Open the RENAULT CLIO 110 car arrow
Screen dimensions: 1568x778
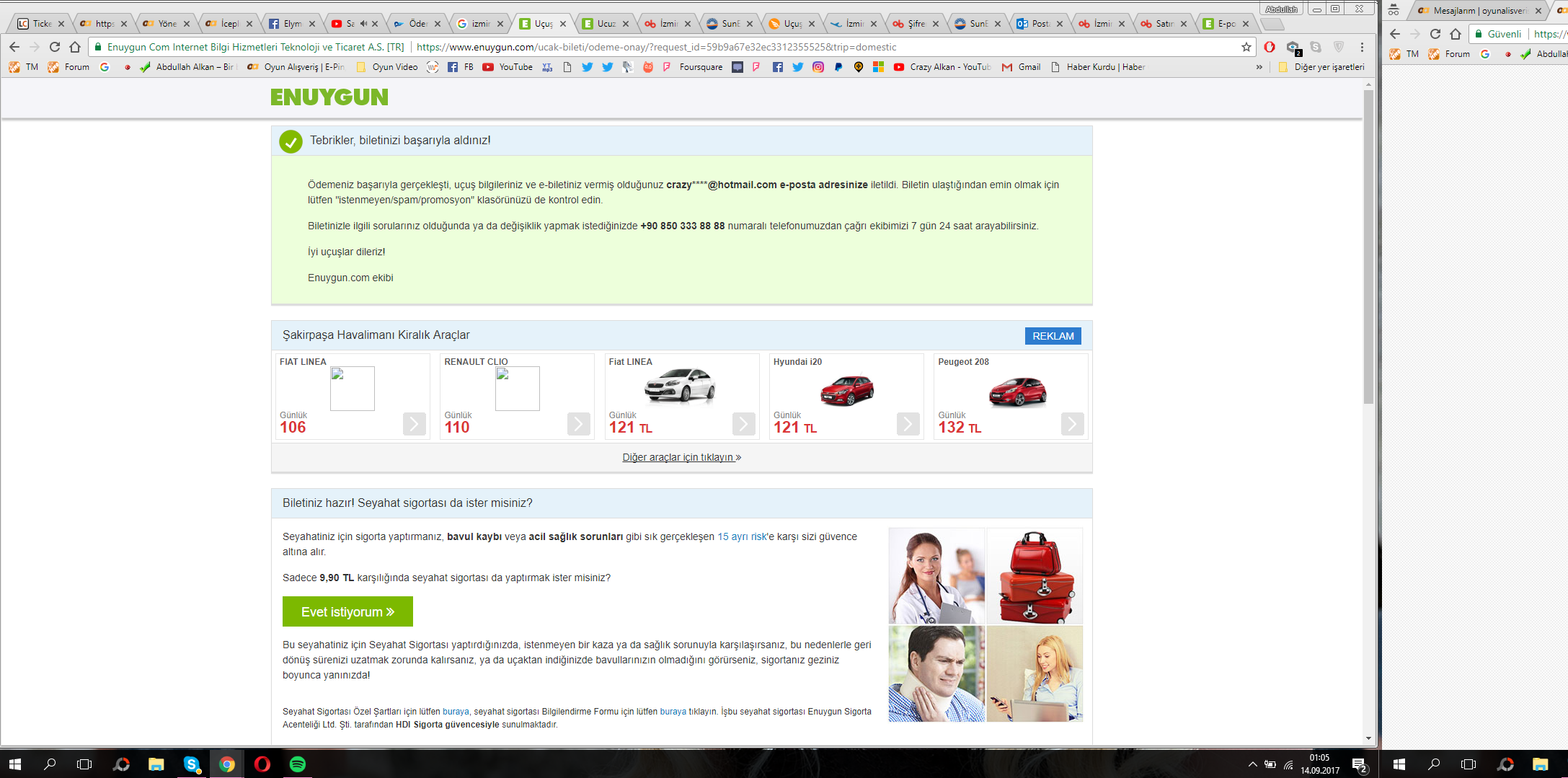coord(578,424)
